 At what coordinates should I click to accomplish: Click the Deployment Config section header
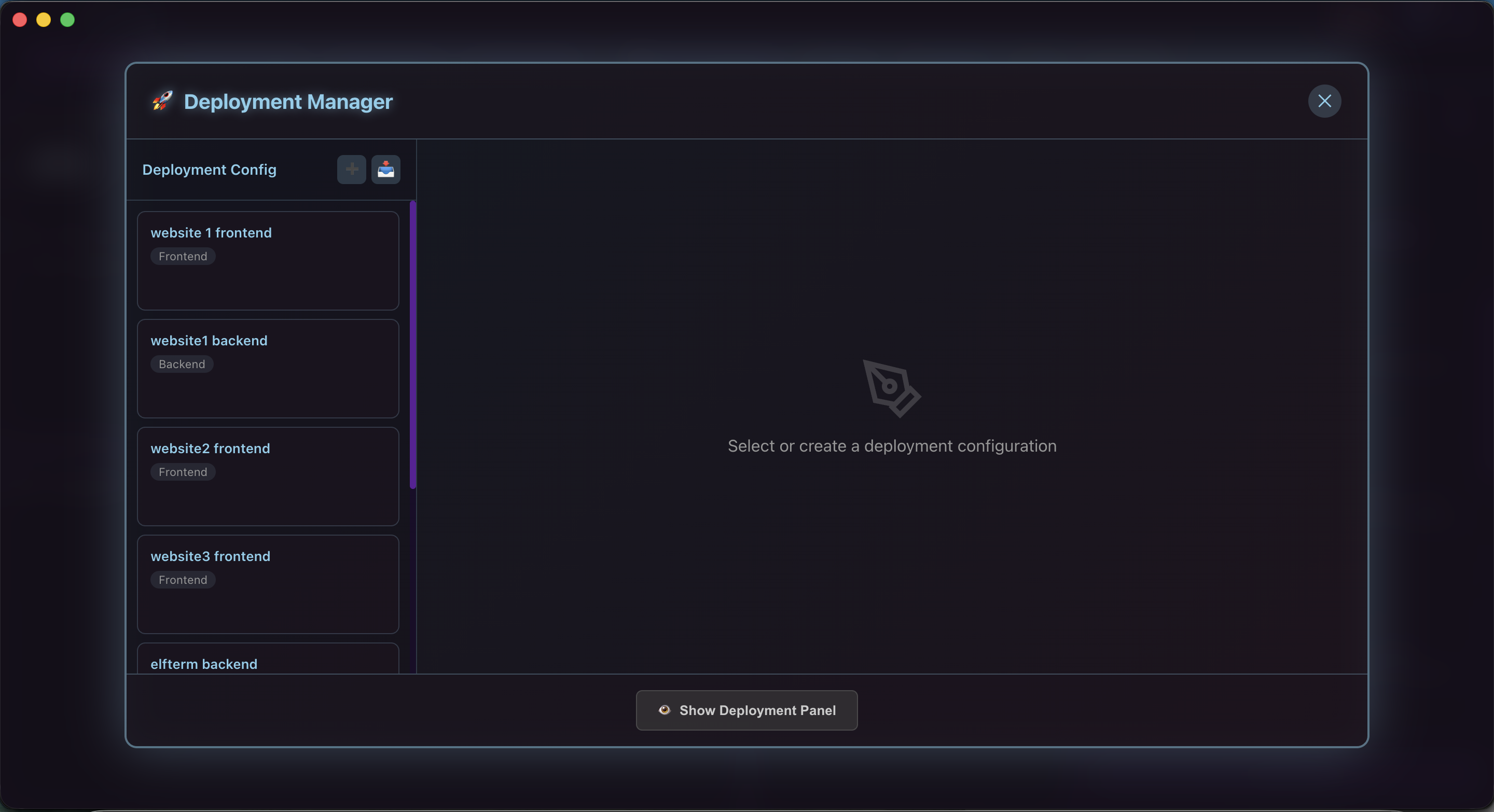(x=209, y=169)
